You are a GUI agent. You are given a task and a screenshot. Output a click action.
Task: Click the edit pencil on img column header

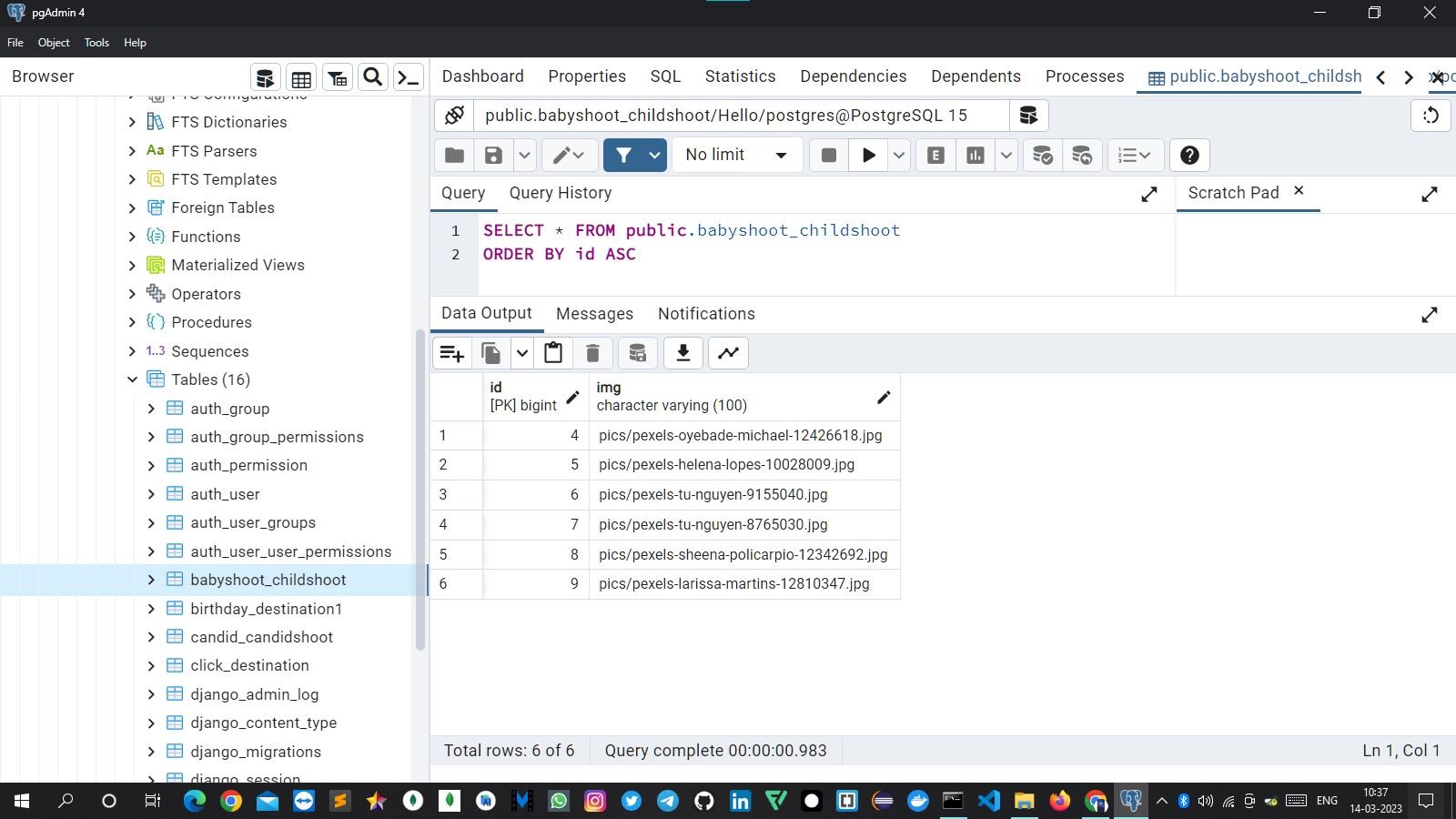pyautogui.click(x=883, y=397)
